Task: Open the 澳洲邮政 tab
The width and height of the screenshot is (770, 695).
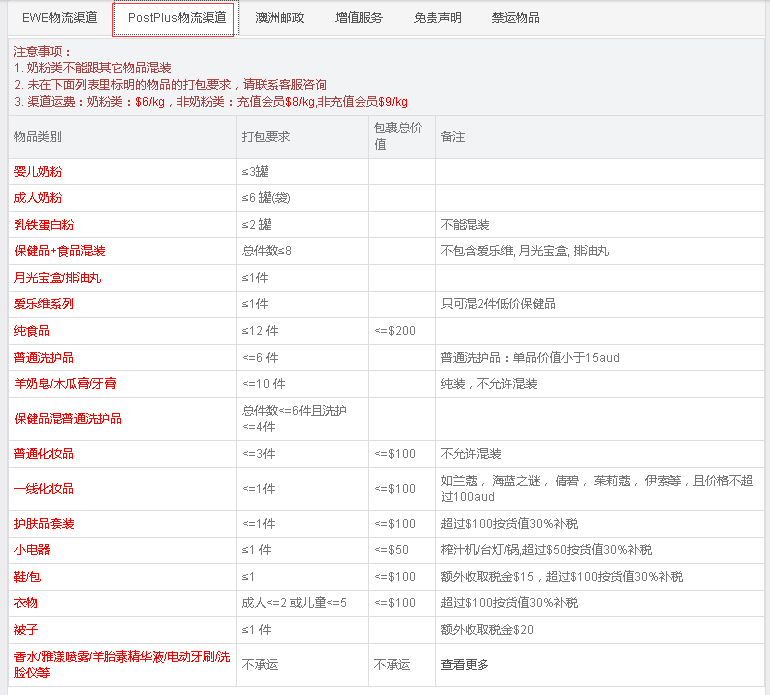Action: click(279, 18)
